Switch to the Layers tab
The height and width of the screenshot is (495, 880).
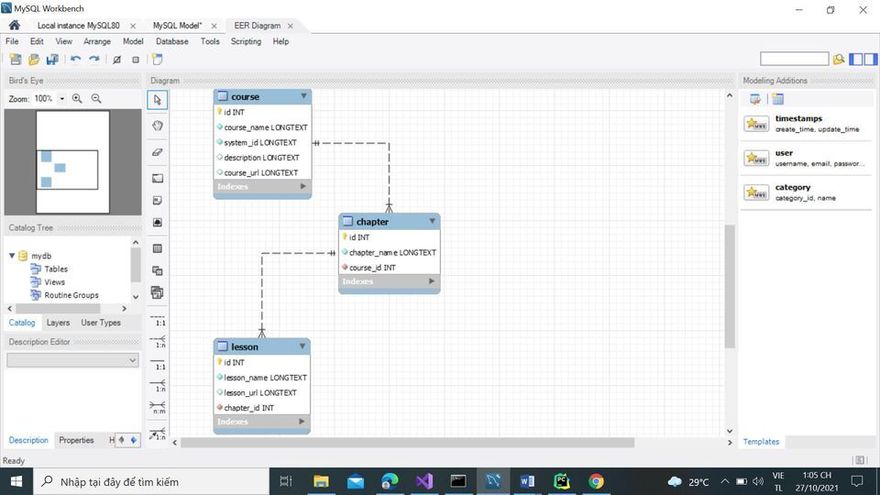click(x=58, y=323)
